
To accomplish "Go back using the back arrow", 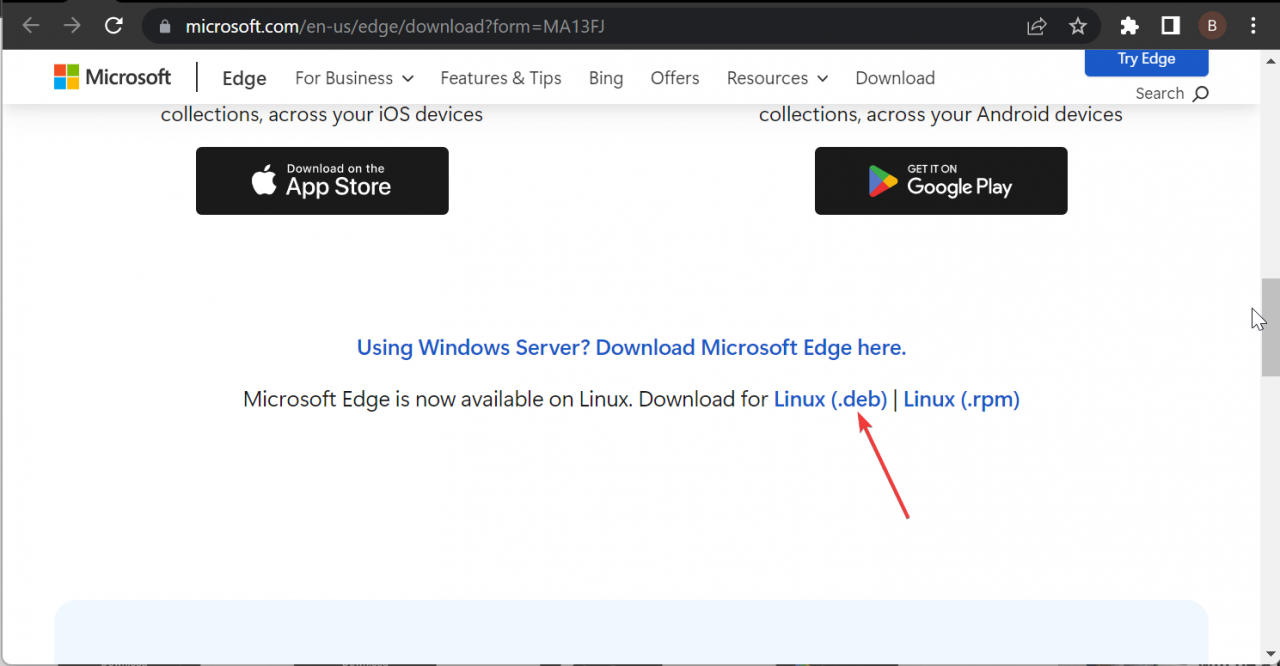I will [30, 25].
